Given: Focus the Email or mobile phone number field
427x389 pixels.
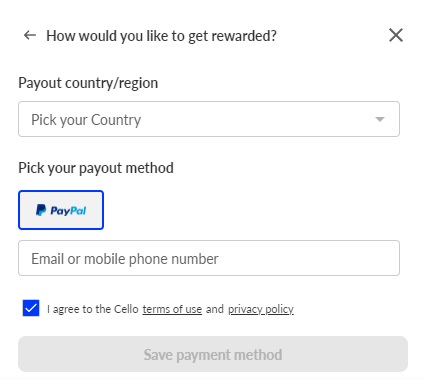Looking at the screenshot, I should pos(209,258).
